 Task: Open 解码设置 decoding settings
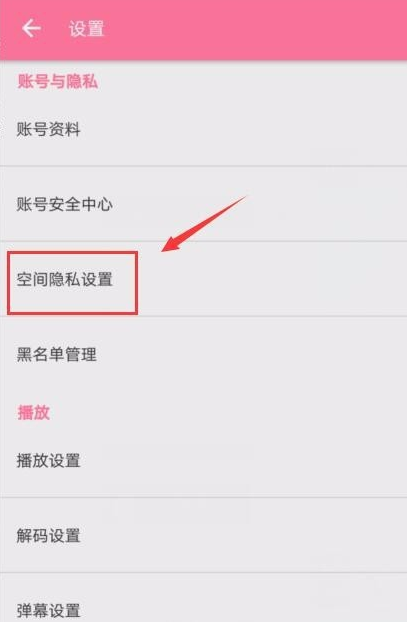click(x=204, y=536)
